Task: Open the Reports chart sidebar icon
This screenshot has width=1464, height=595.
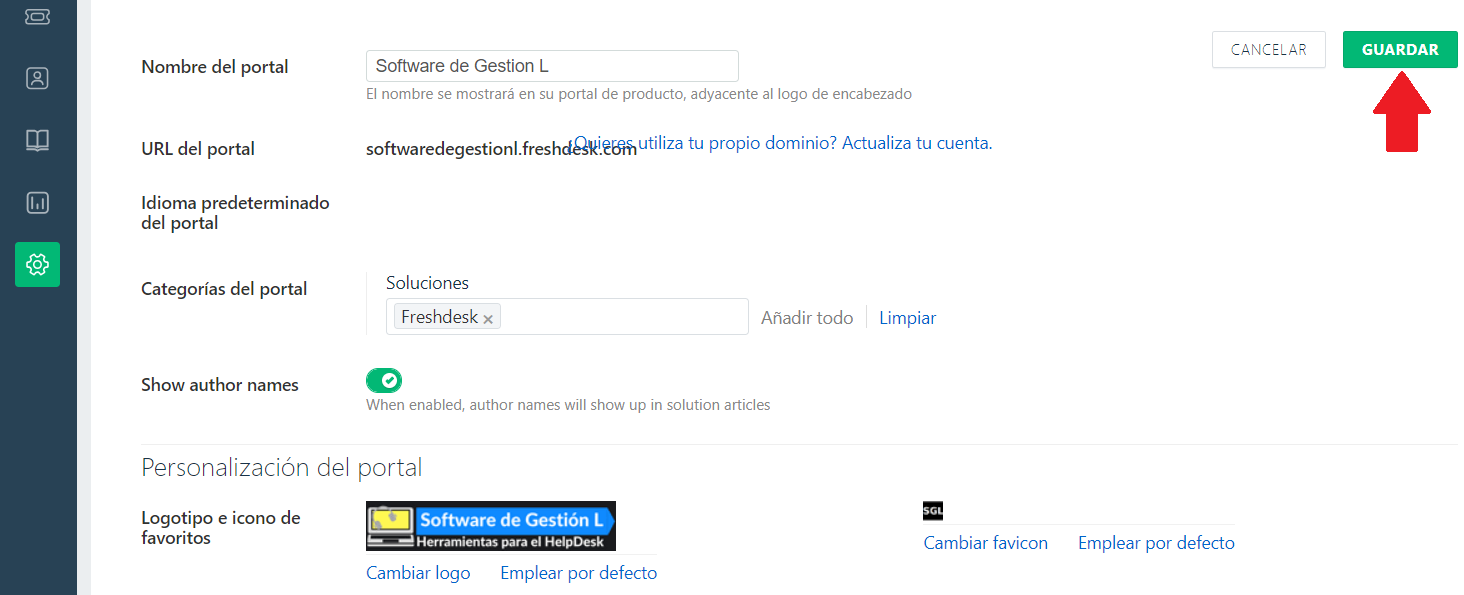Action: tap(37, 203)
